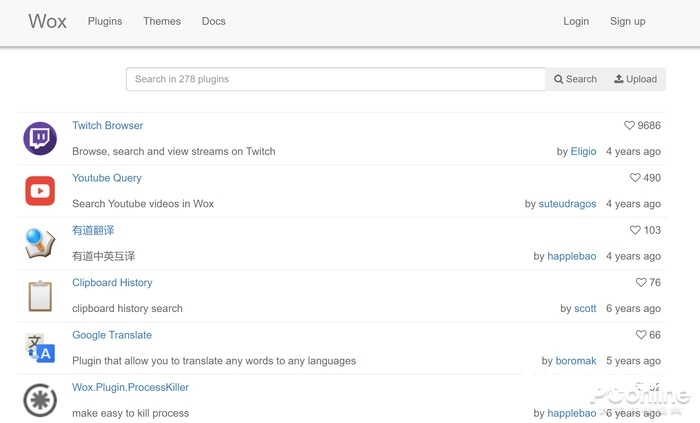Screen dimensions: 700x423
Task: Open the Plugins menu item
Action: click(x=105, y=21)
